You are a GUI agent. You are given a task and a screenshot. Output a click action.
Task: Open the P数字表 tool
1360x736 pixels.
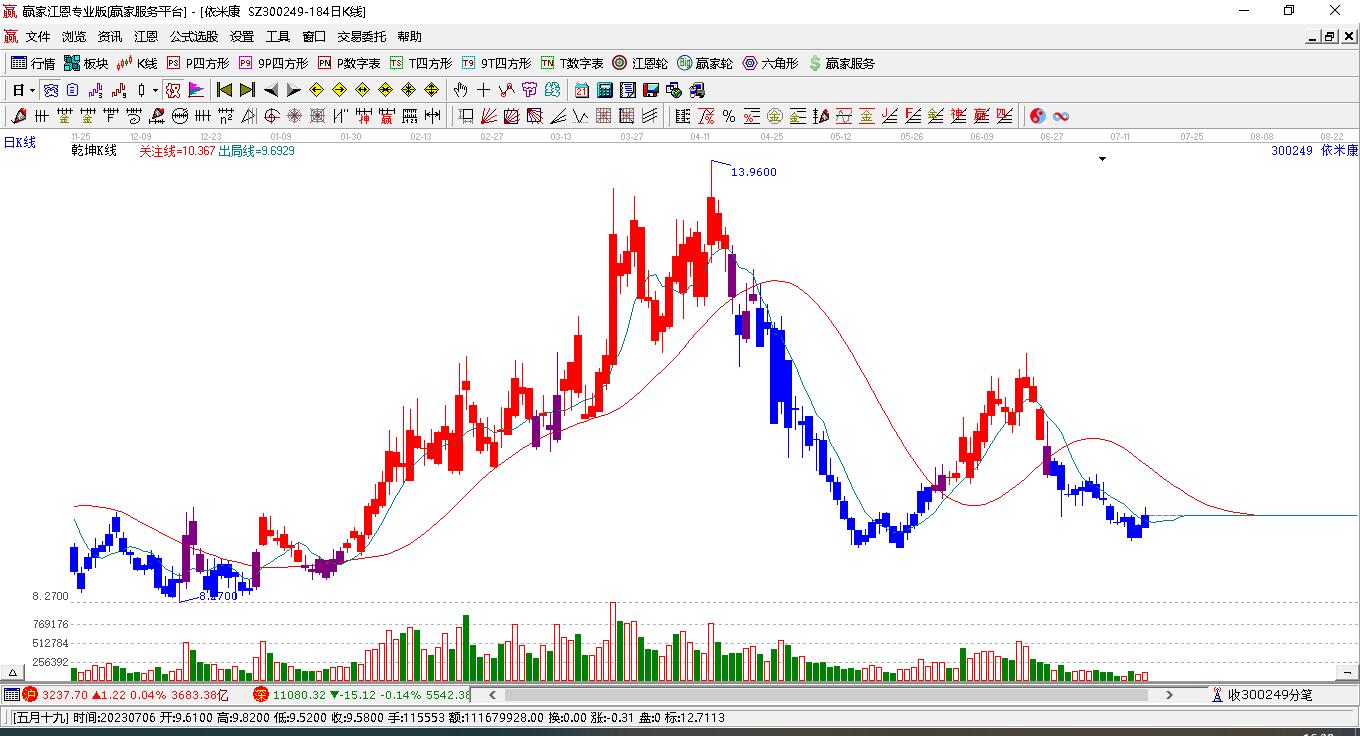pos(349,63)
